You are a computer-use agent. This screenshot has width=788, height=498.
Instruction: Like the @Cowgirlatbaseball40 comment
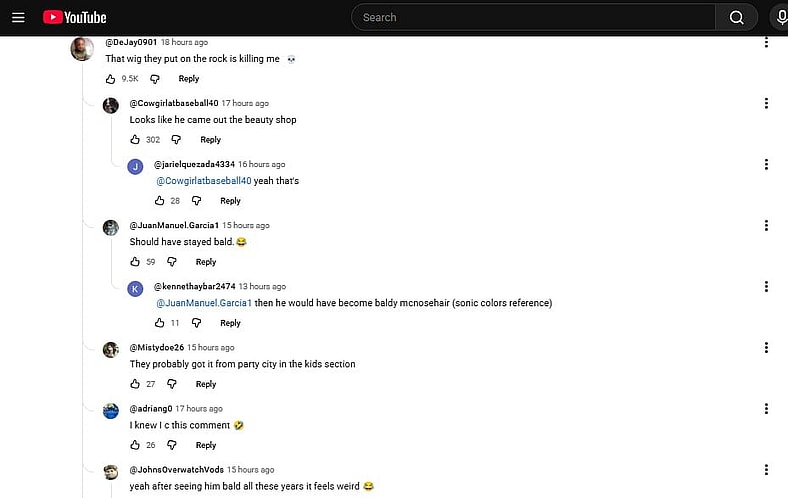[135, 140]
